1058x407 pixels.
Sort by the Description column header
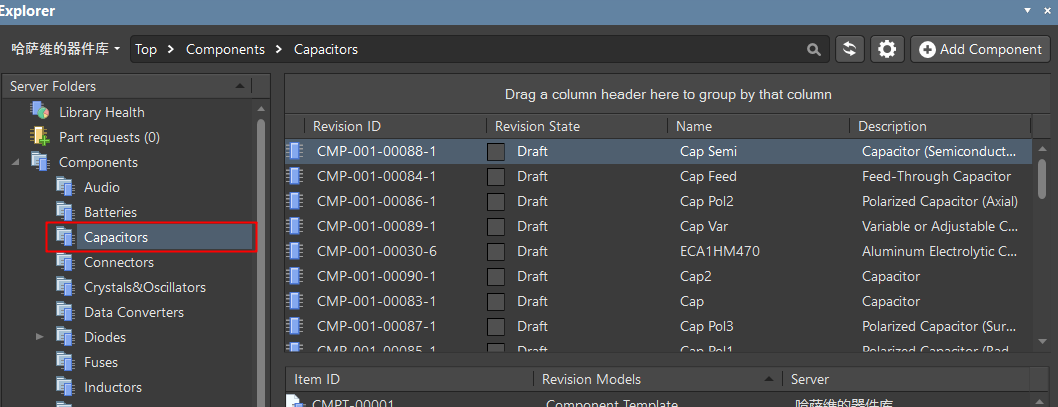click(940, 126)
